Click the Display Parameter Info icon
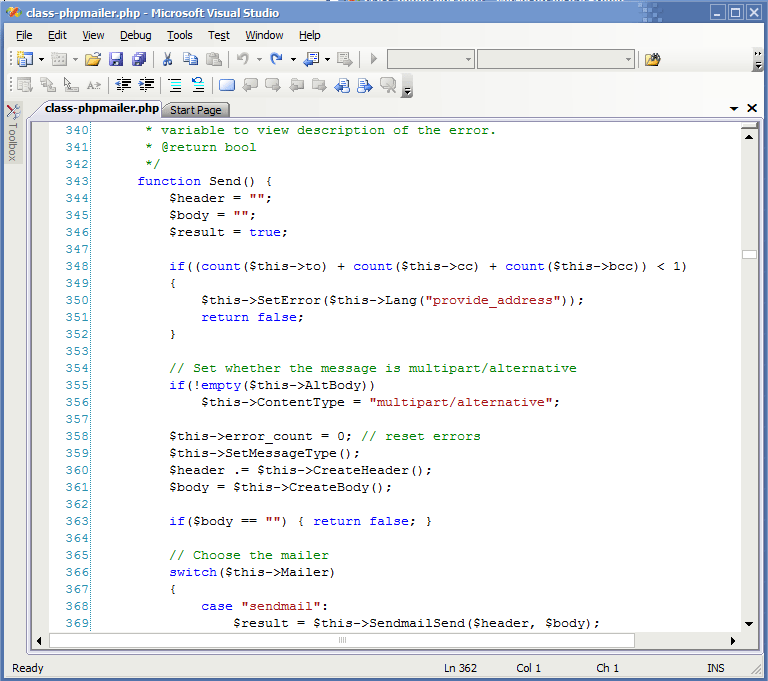 pos(48,85)
